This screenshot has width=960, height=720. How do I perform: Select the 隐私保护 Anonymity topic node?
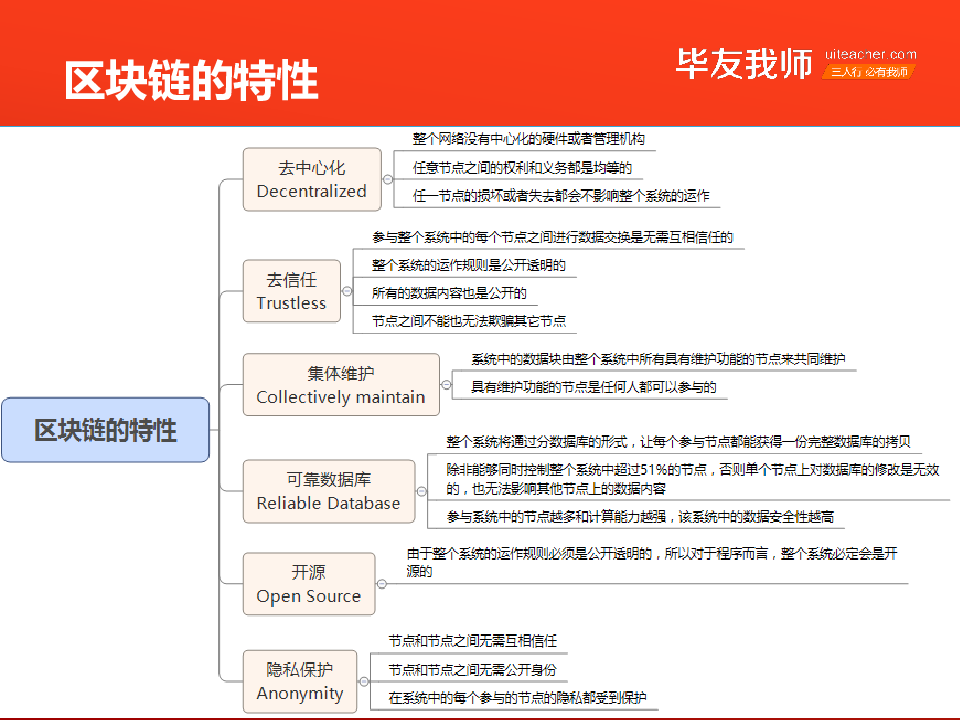click(299, 681)
